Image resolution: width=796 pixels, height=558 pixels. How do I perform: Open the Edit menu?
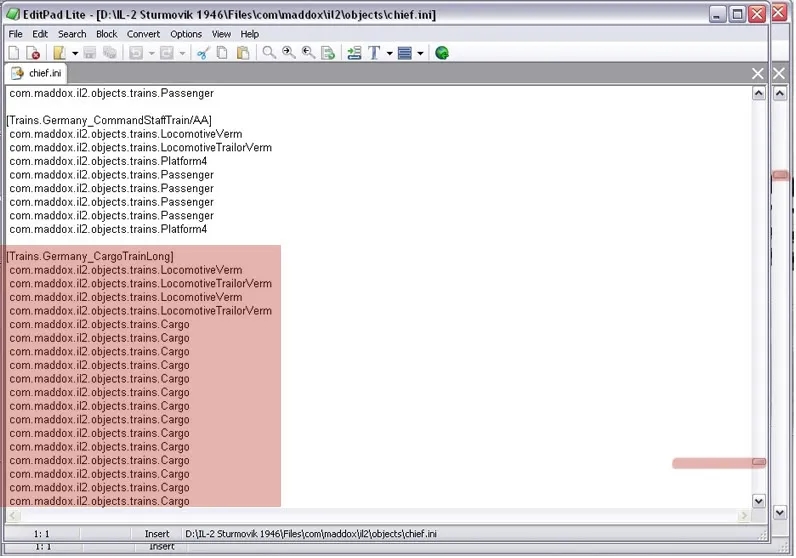[40, 34]
